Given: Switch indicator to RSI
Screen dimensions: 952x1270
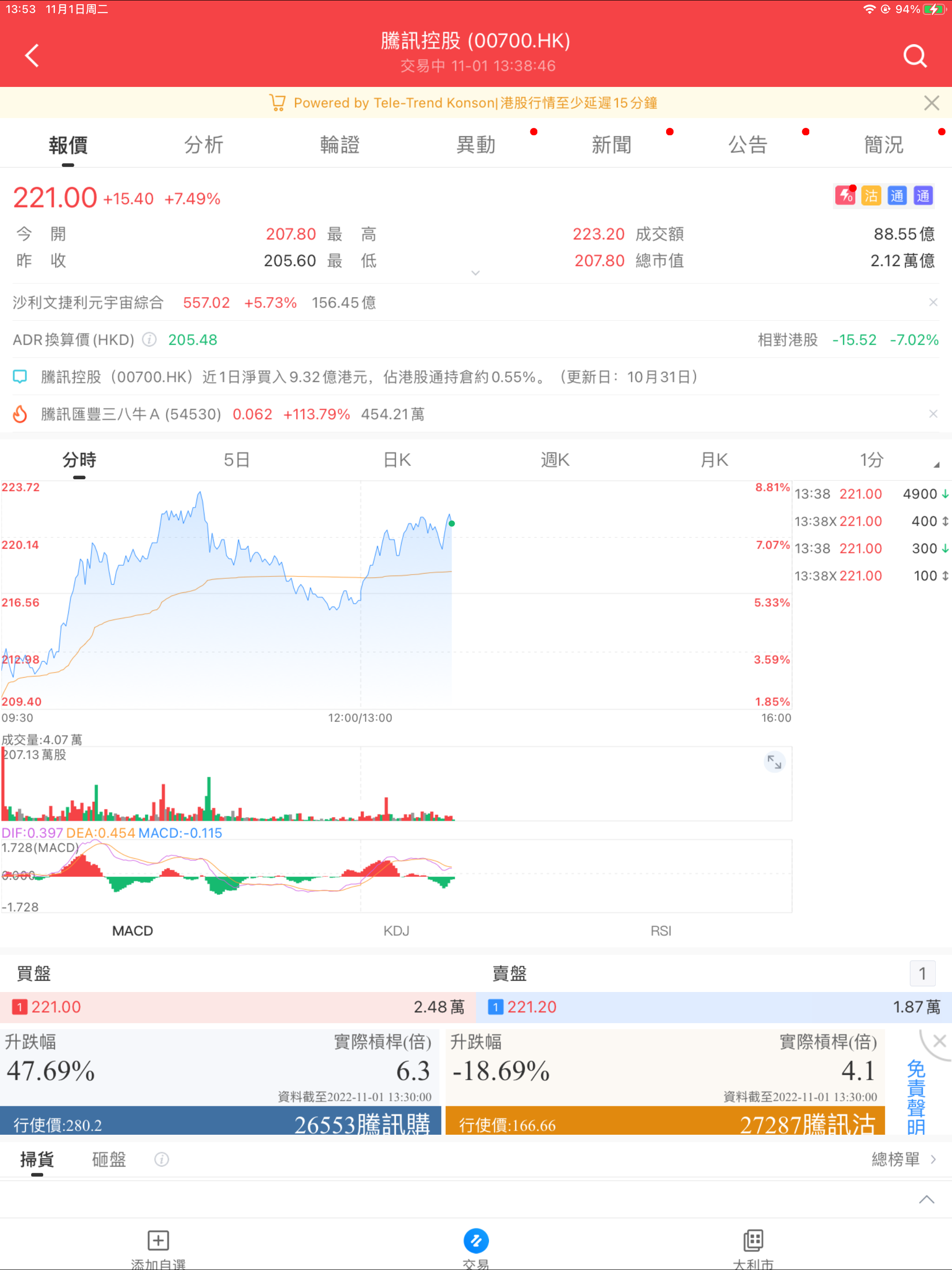Looking at the screenshot, I should click(661, 931).
